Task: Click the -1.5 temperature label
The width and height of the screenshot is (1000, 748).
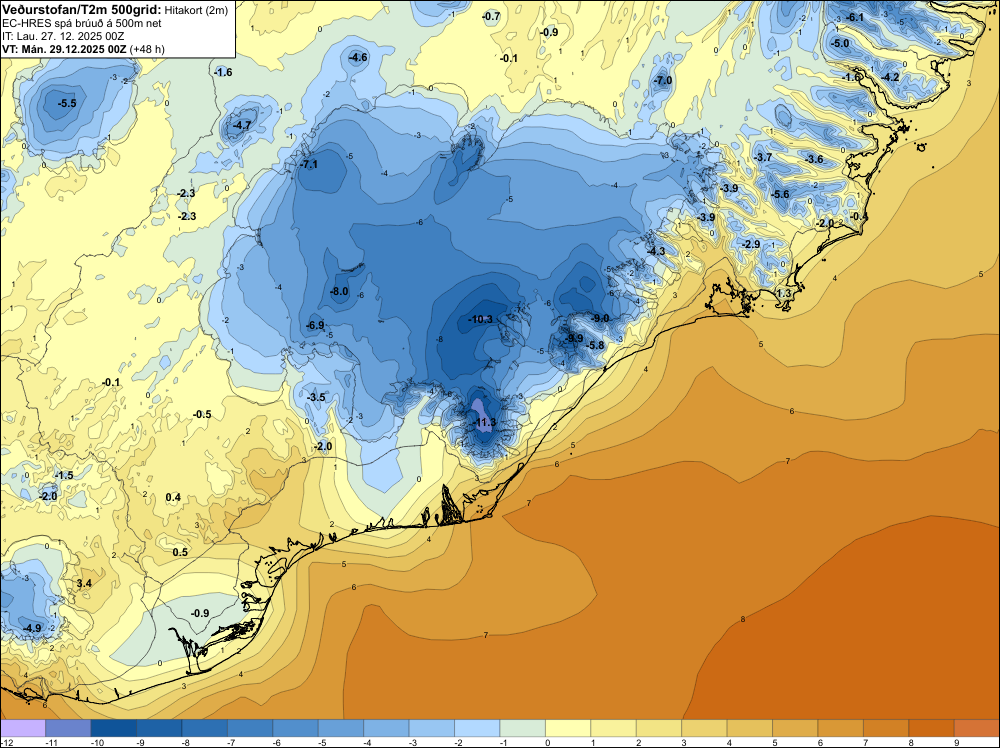Action: [64, 476]
